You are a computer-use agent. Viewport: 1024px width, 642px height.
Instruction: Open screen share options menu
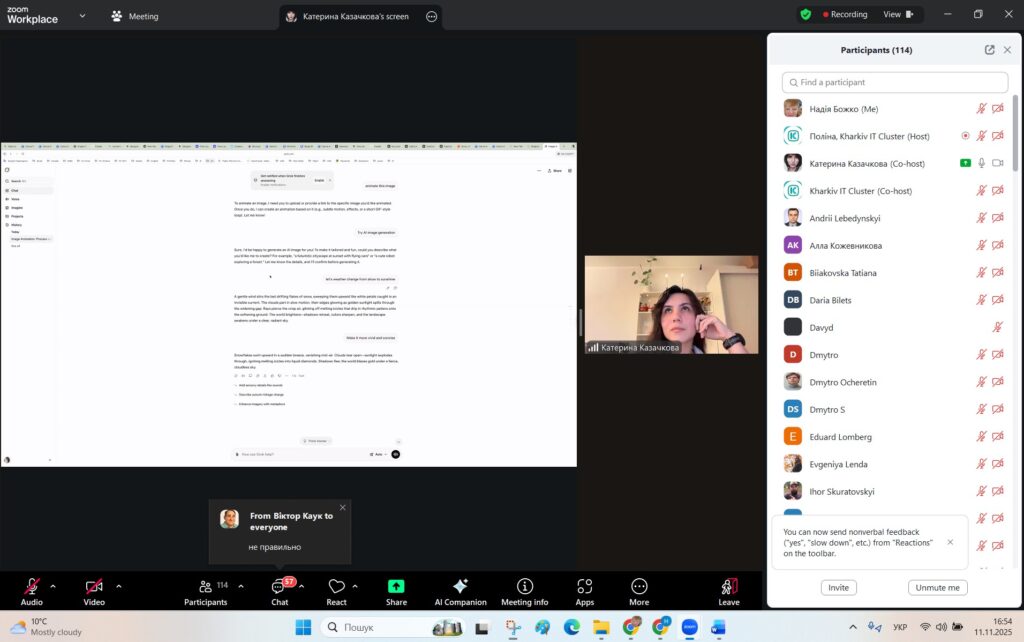coord(431,16)
